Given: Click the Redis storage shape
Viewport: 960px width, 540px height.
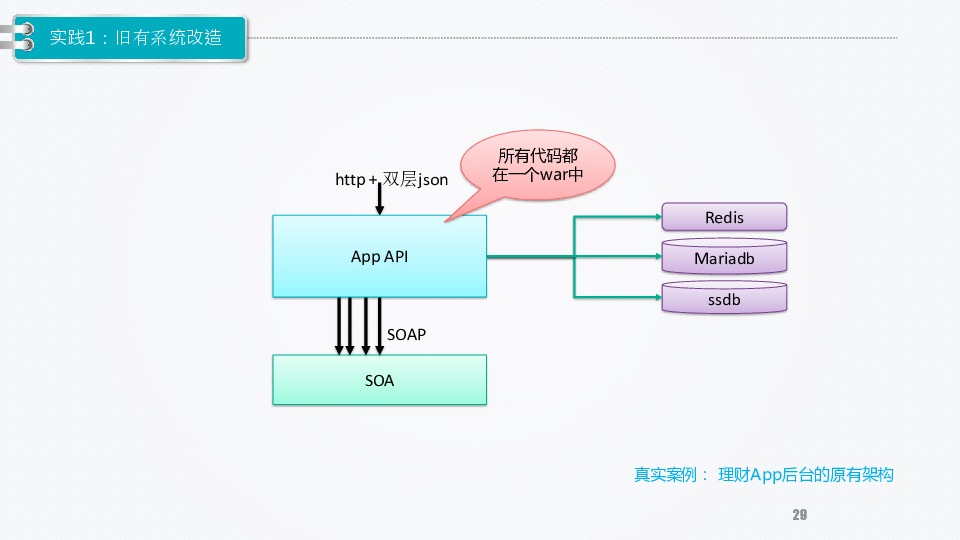Looking at the screenshot, I should click(x=724, y=217).
